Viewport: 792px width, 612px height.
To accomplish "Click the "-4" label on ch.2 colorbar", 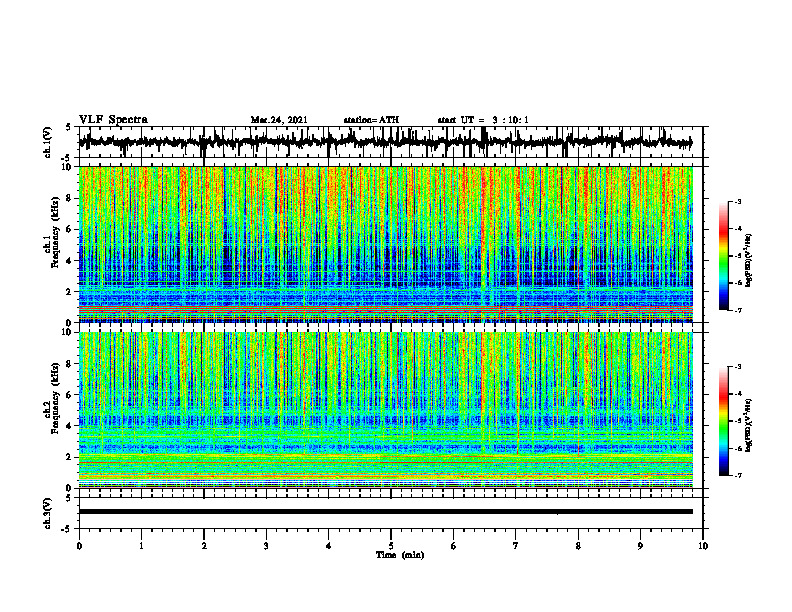I will point(738,394).
